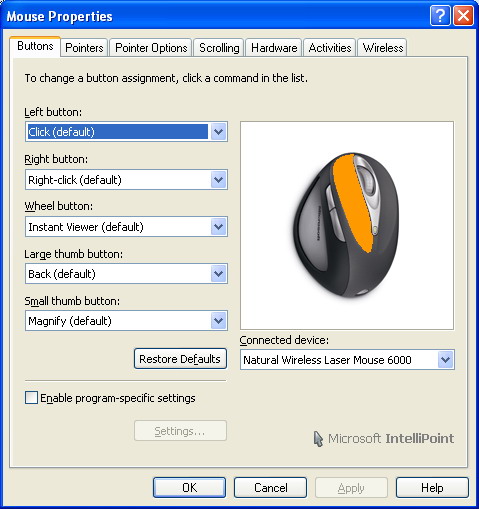Image resolution: width=479 pixels, height=509 pixels.
Task: Click the title bar Help question mark icon
Action: pyautogui.click(x=440, y=15)
